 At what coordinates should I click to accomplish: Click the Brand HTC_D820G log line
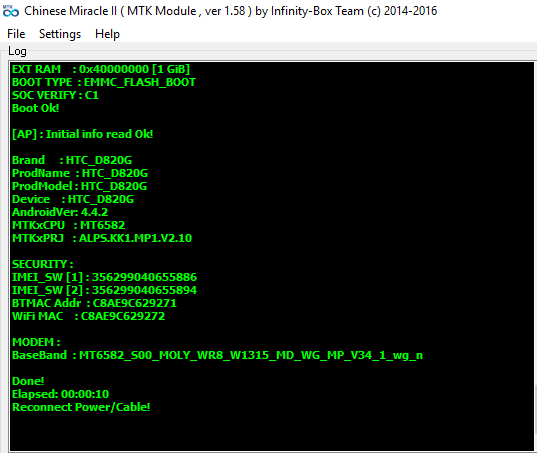pyautogui.click(x=72, y=160)
